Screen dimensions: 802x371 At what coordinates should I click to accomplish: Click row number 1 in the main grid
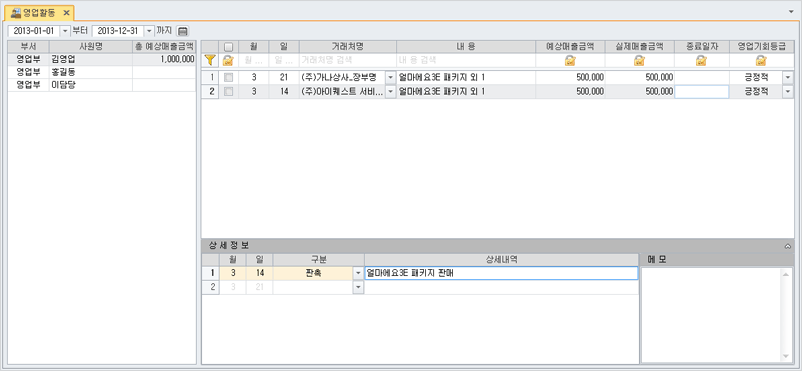point(210,78)
